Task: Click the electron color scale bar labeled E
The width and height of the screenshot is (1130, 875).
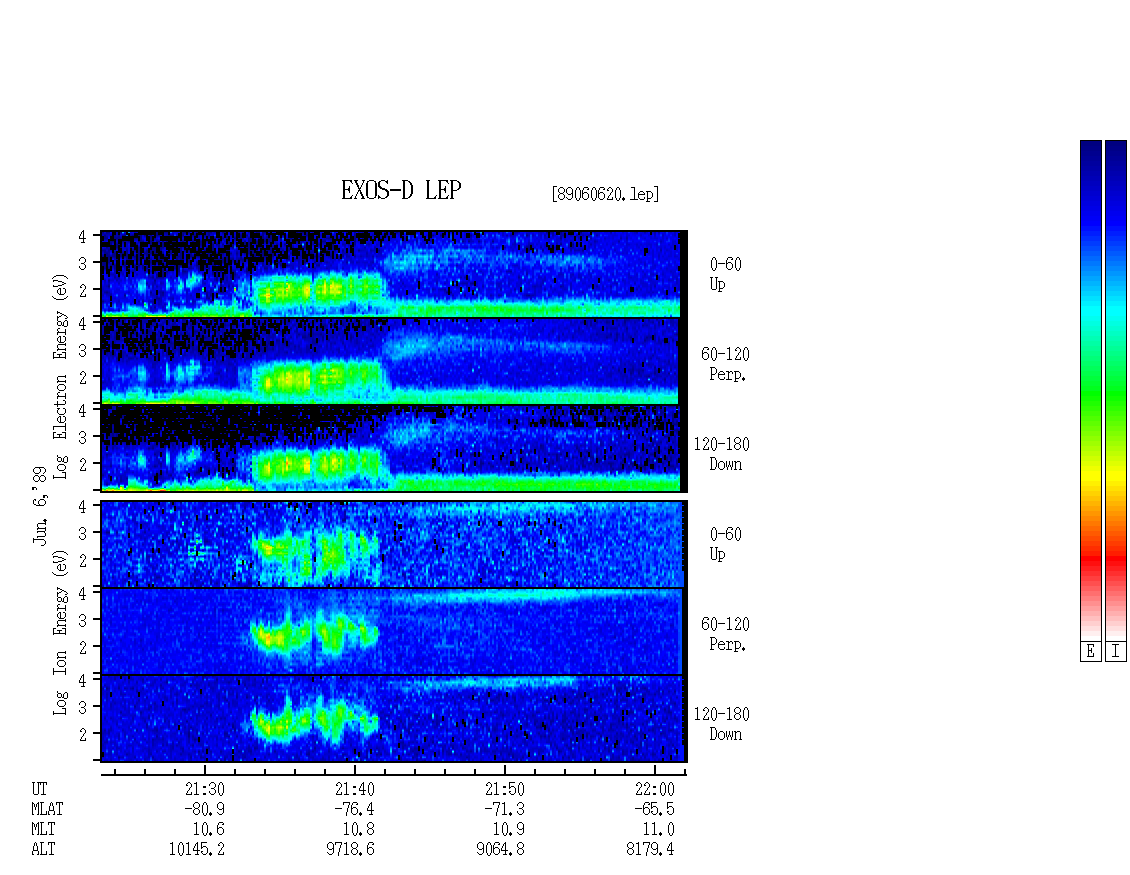Action: [x=1090, y=390]
